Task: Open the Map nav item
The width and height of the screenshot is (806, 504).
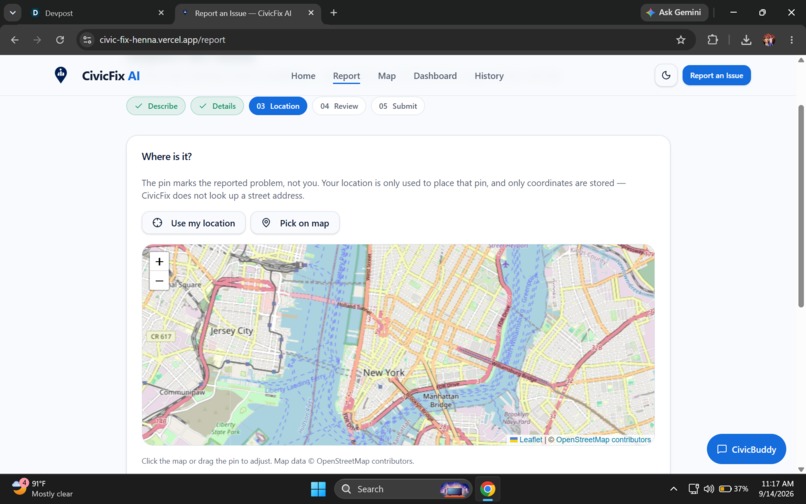Action: pyautogui.click(x=387, y=76)
